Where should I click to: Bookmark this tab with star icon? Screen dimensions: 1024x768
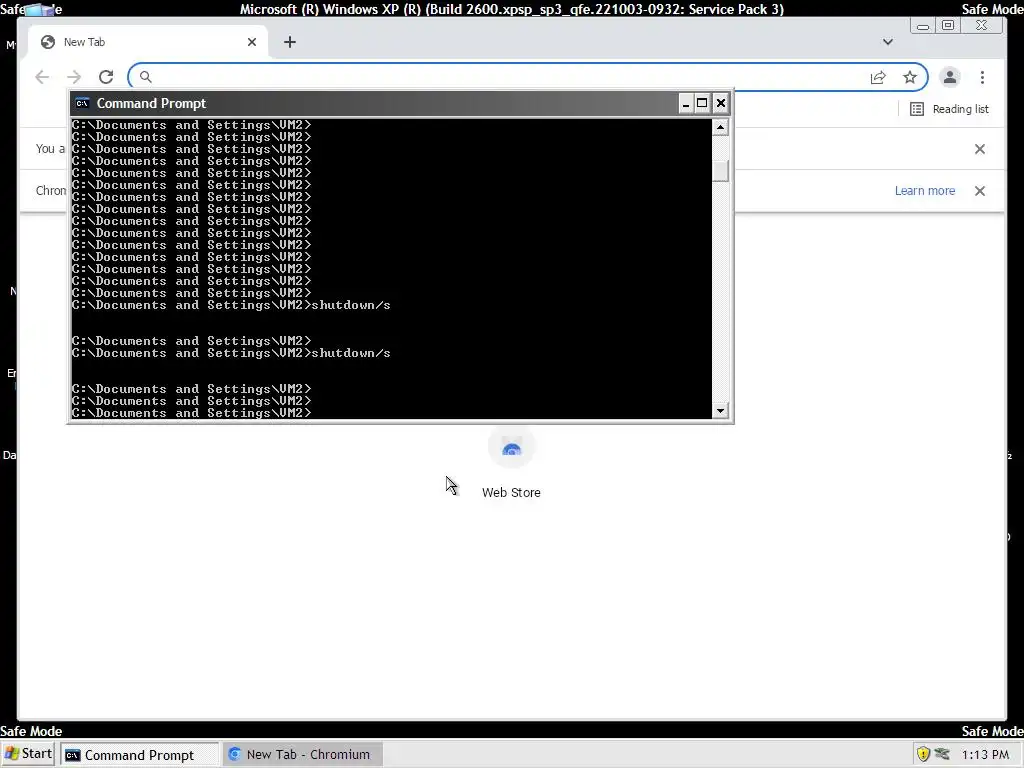coord(910,78)
